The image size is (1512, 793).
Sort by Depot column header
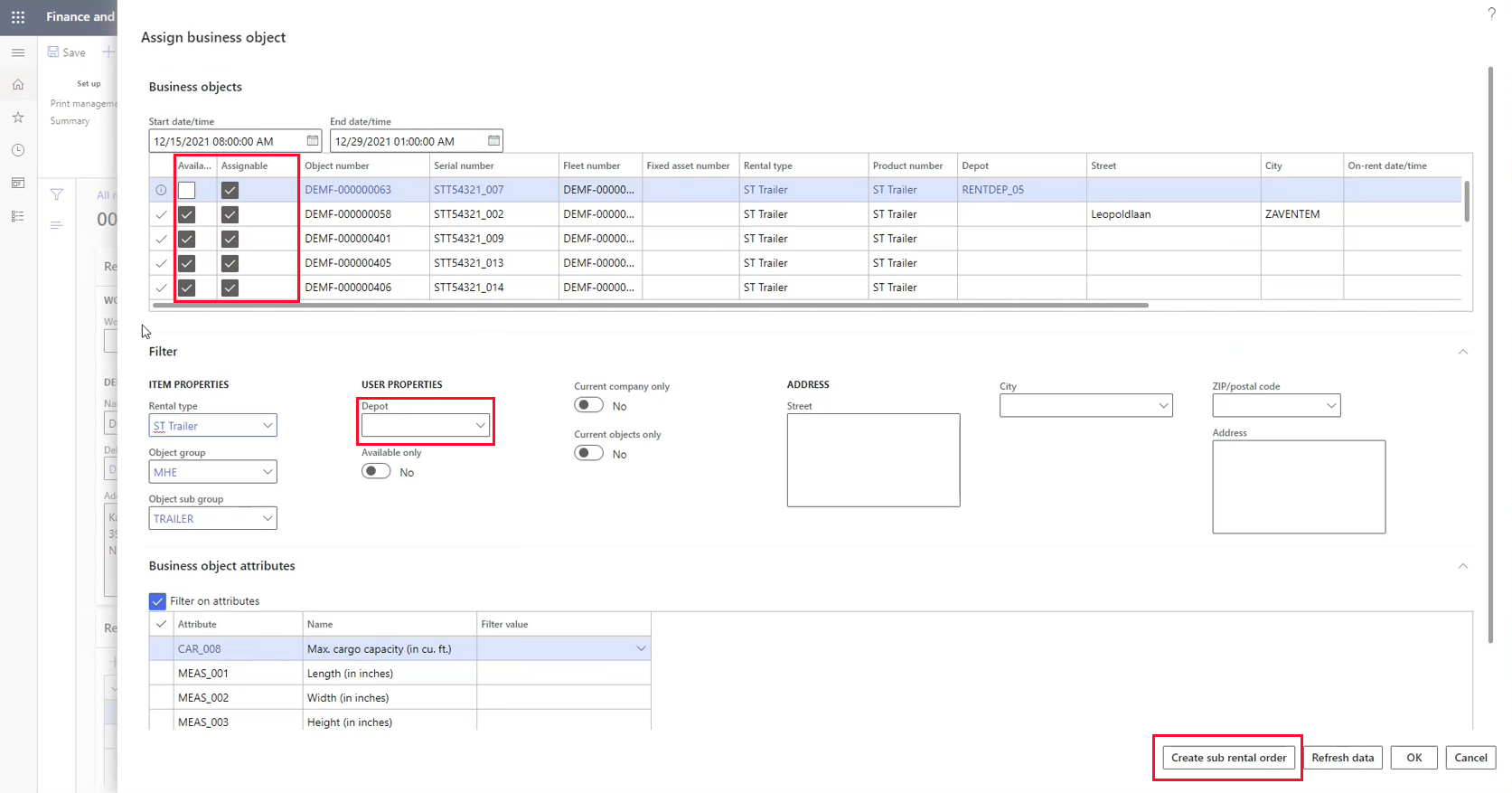click(975, 165)
